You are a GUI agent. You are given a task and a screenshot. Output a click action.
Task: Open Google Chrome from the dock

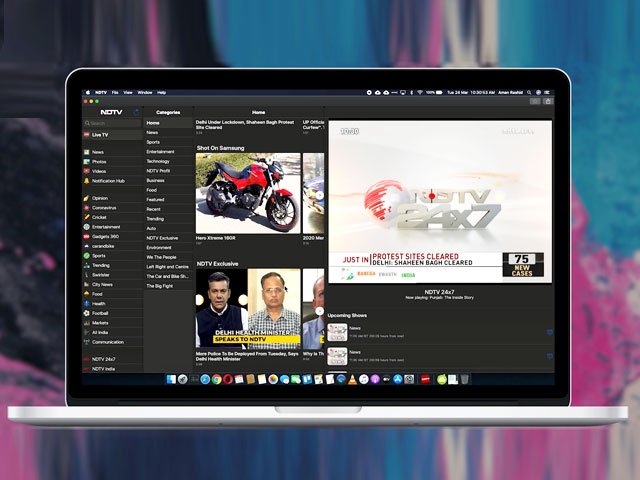(x=216, y=380)
